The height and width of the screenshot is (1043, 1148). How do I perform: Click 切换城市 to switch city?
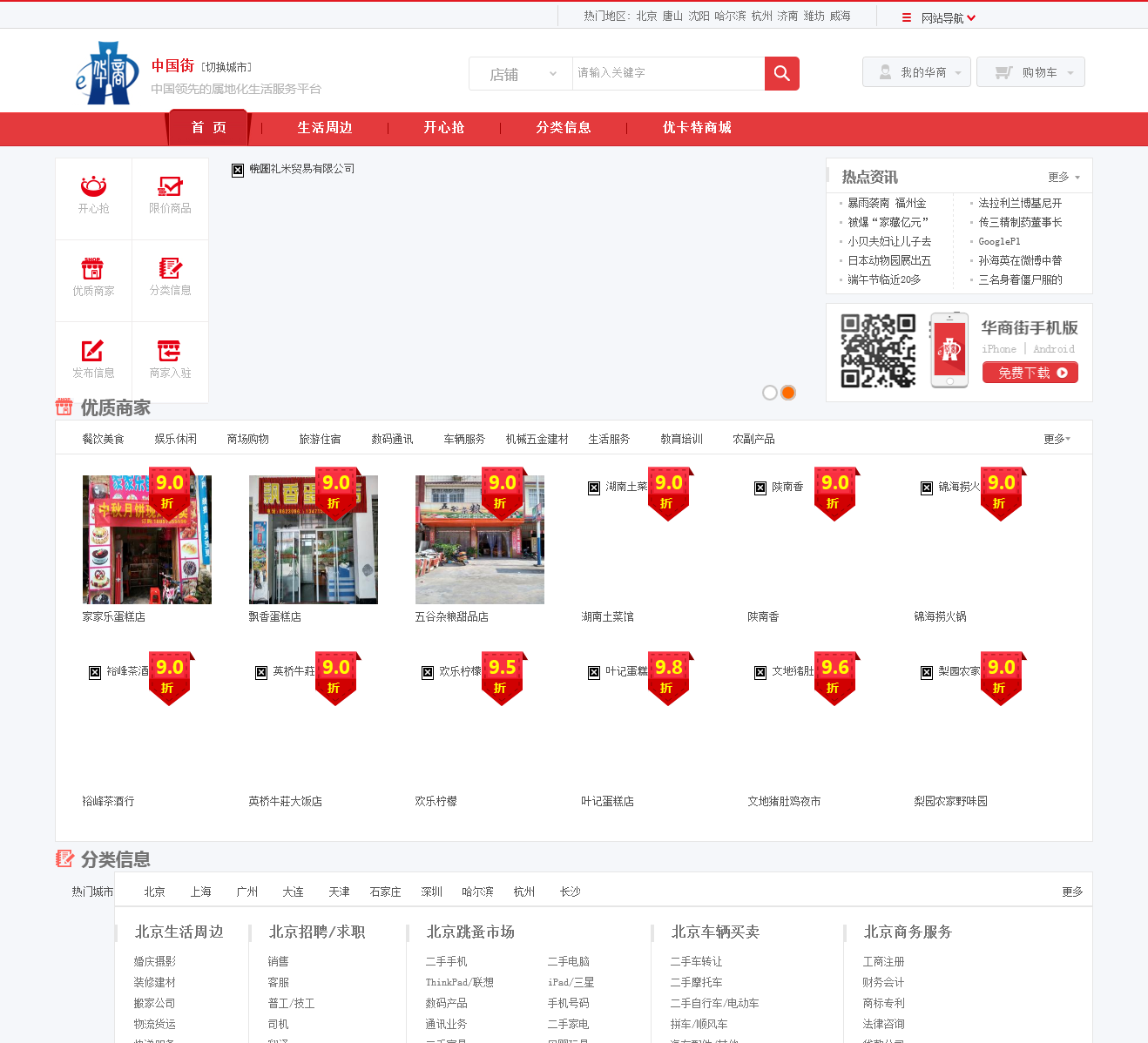pyautogui.click(x=226, y=67)
